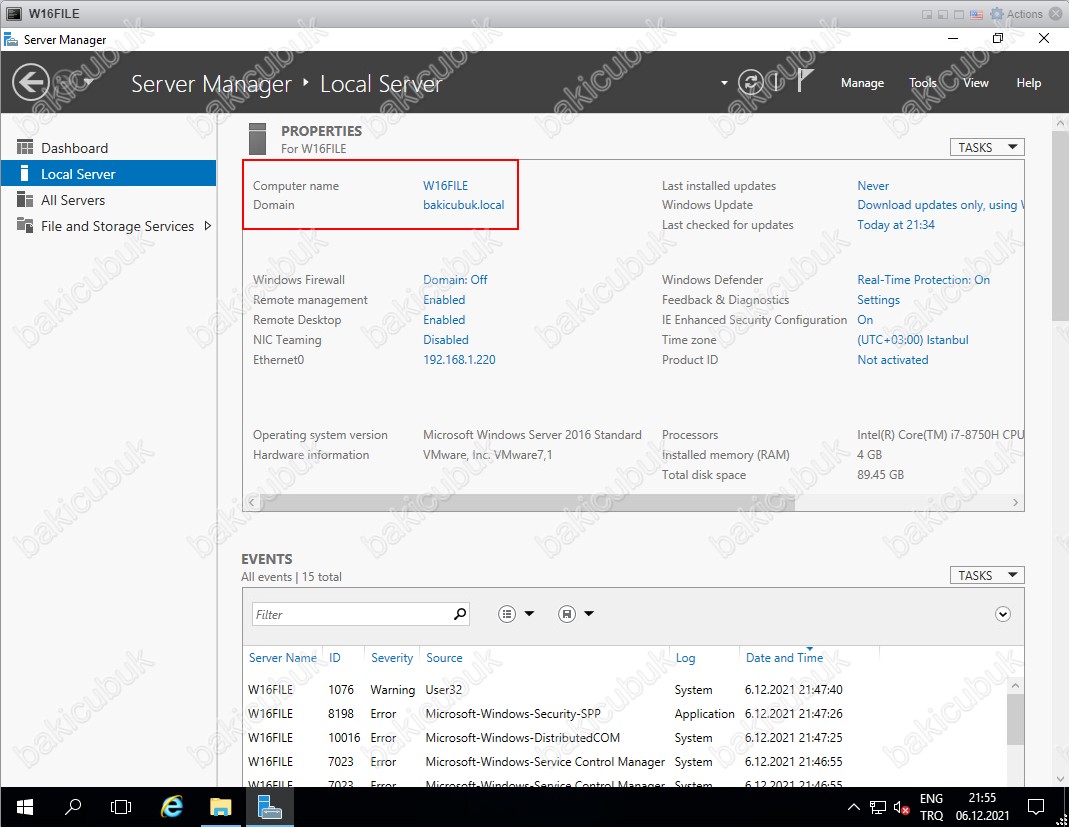Click the Remote Desktop Enabled link

click(444, 319)
